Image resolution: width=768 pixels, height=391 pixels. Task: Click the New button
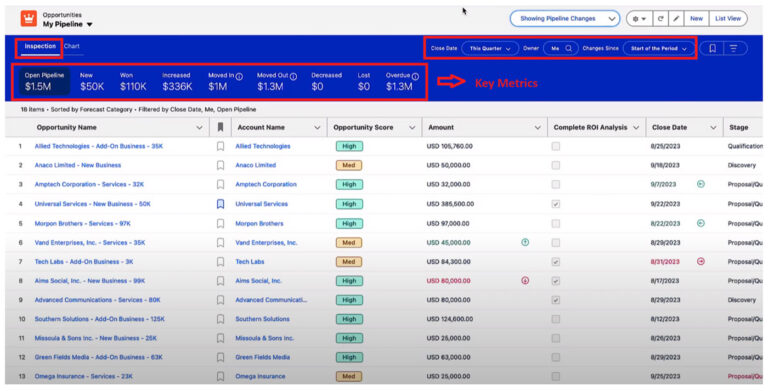click(x=696, y=19)
